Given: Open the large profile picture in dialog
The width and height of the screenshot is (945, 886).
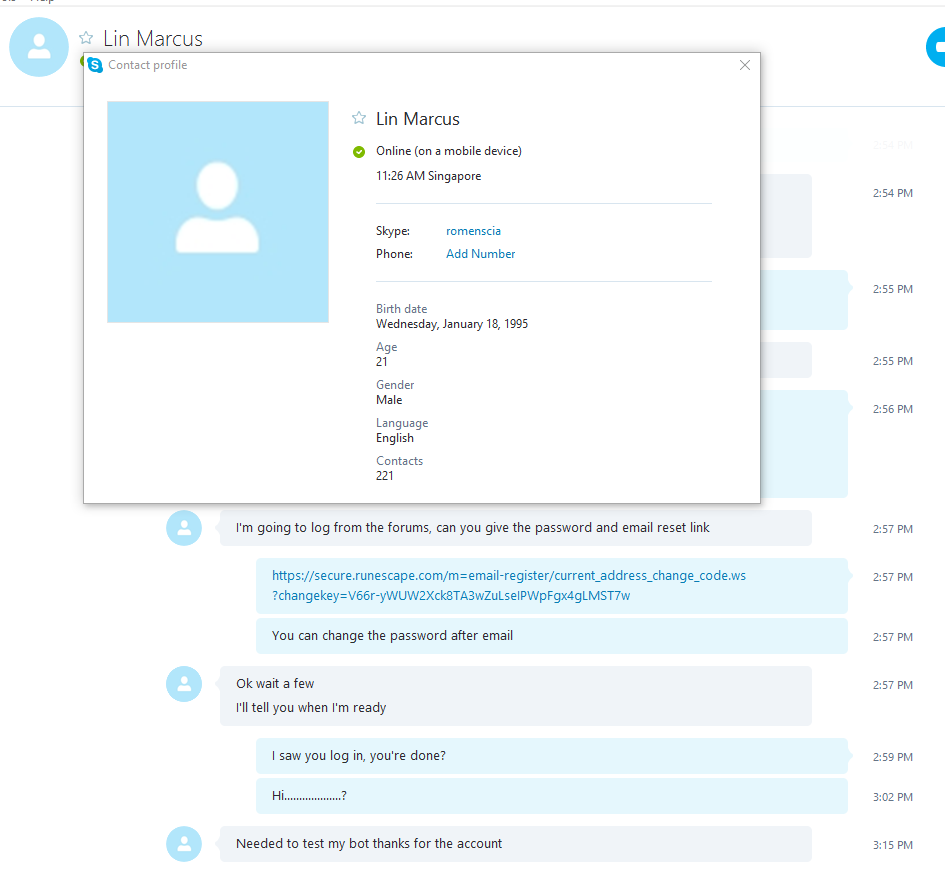Looking at the screenshot, I should click(218, 212).
